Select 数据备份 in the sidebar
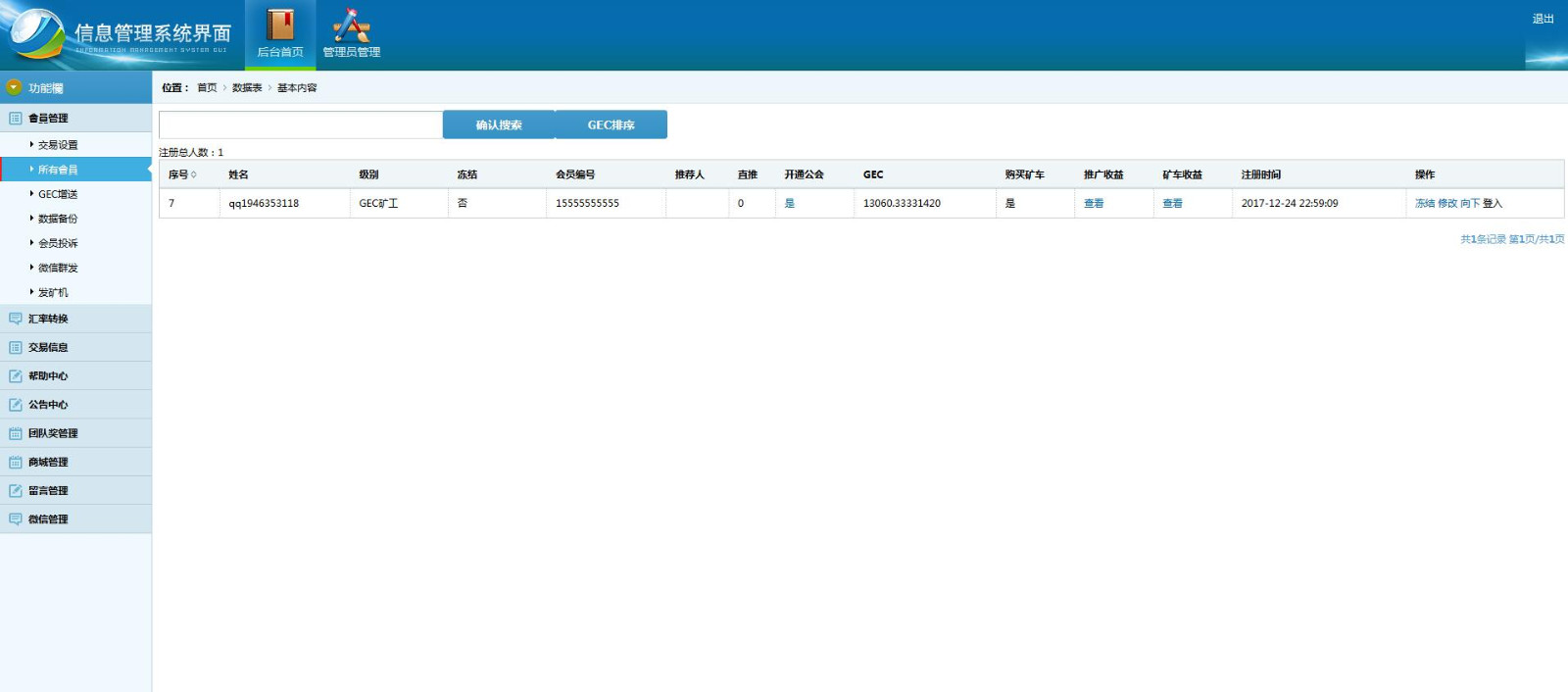Viewport: 1568px width, 692px height. coord(58,219)
